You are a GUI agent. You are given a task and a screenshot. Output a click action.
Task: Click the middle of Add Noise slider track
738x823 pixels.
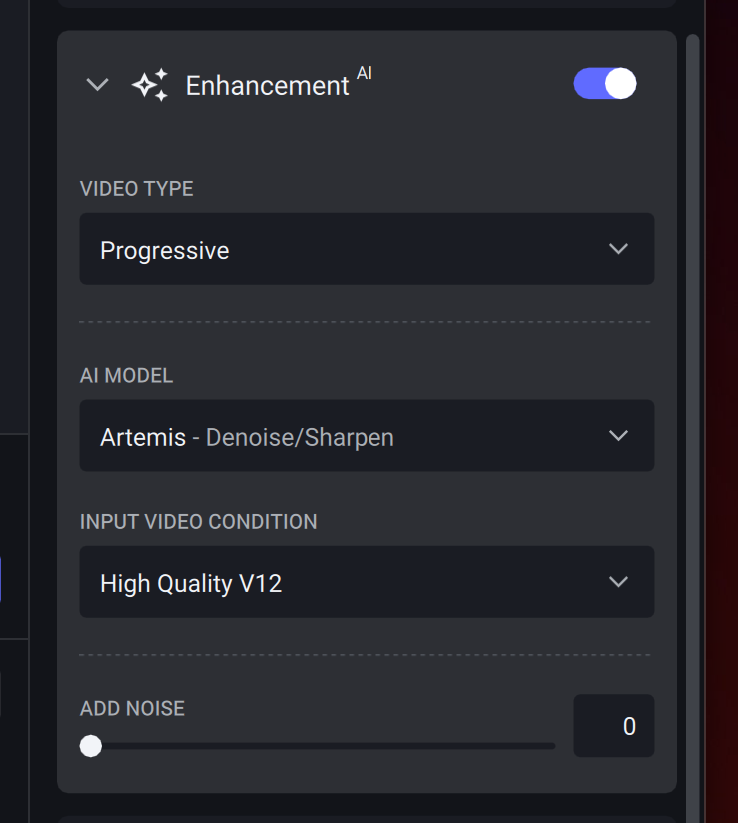click(322, 746)
